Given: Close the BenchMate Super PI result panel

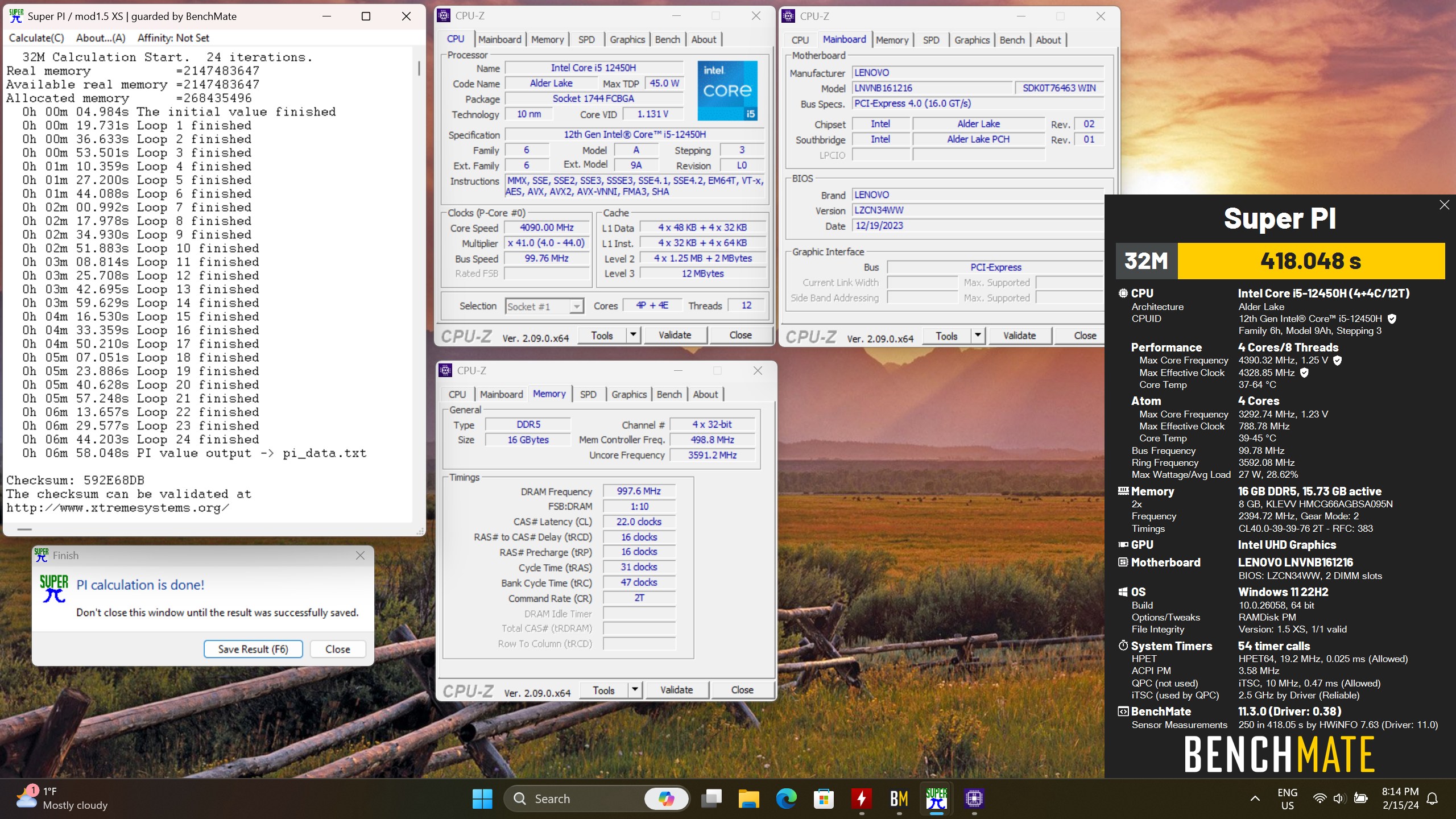Looking at the screenshot, I should [1444, 205].
